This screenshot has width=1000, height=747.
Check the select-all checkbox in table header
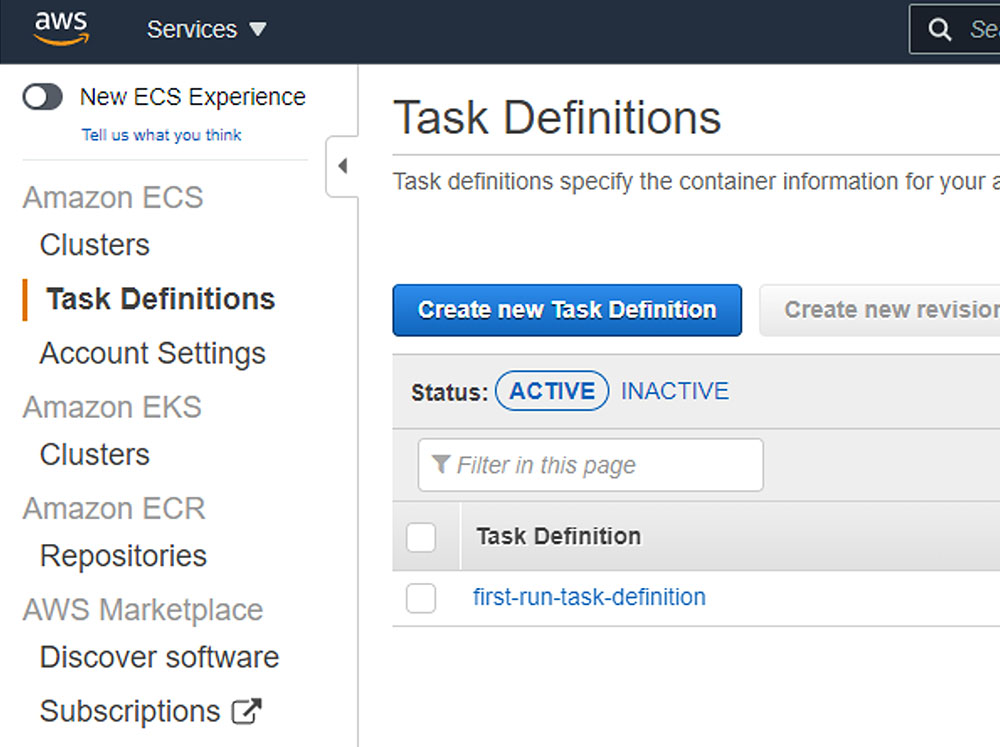(x=421, y=536)
